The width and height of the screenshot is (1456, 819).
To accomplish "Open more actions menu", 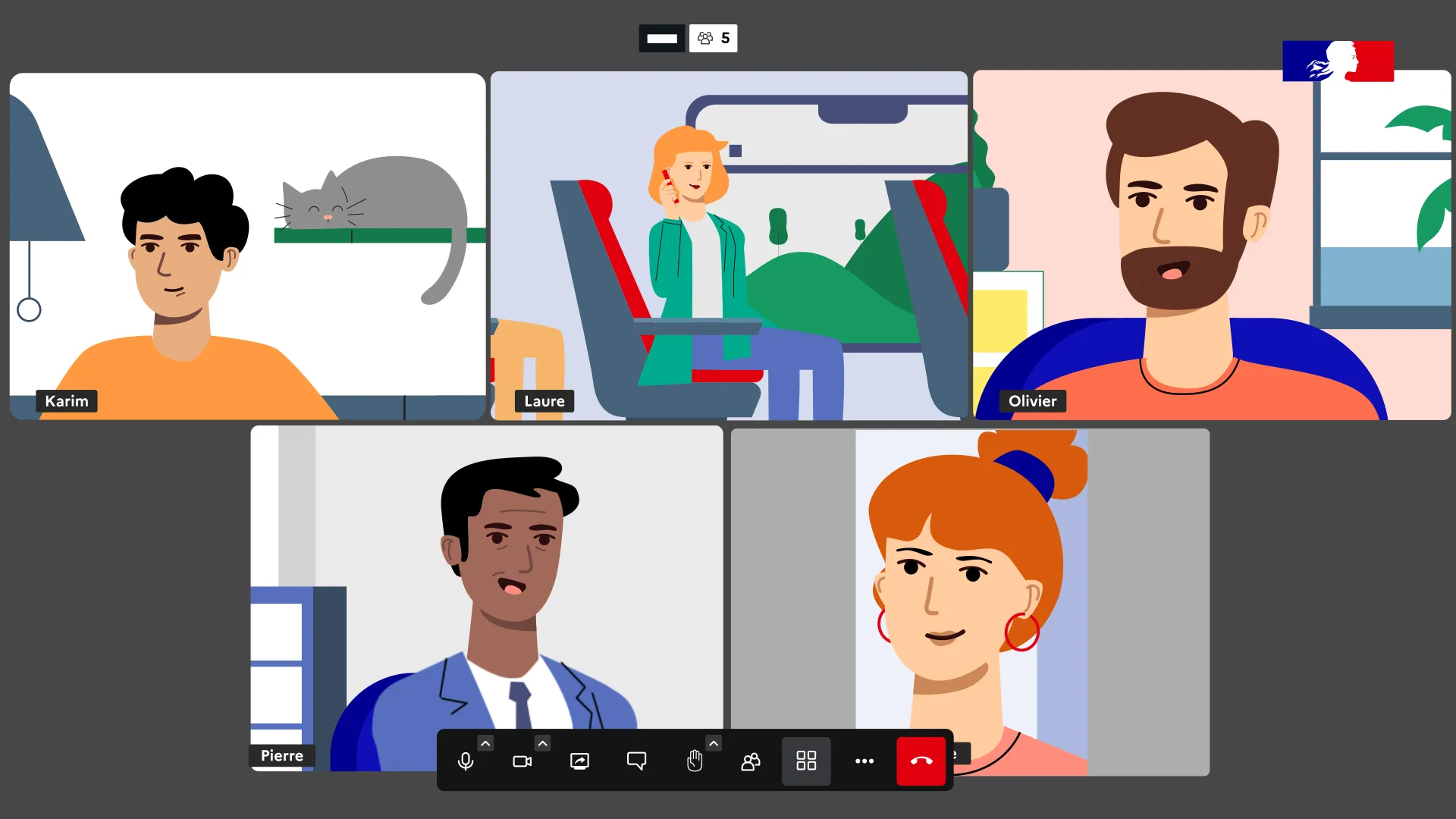I will (864, 761).
